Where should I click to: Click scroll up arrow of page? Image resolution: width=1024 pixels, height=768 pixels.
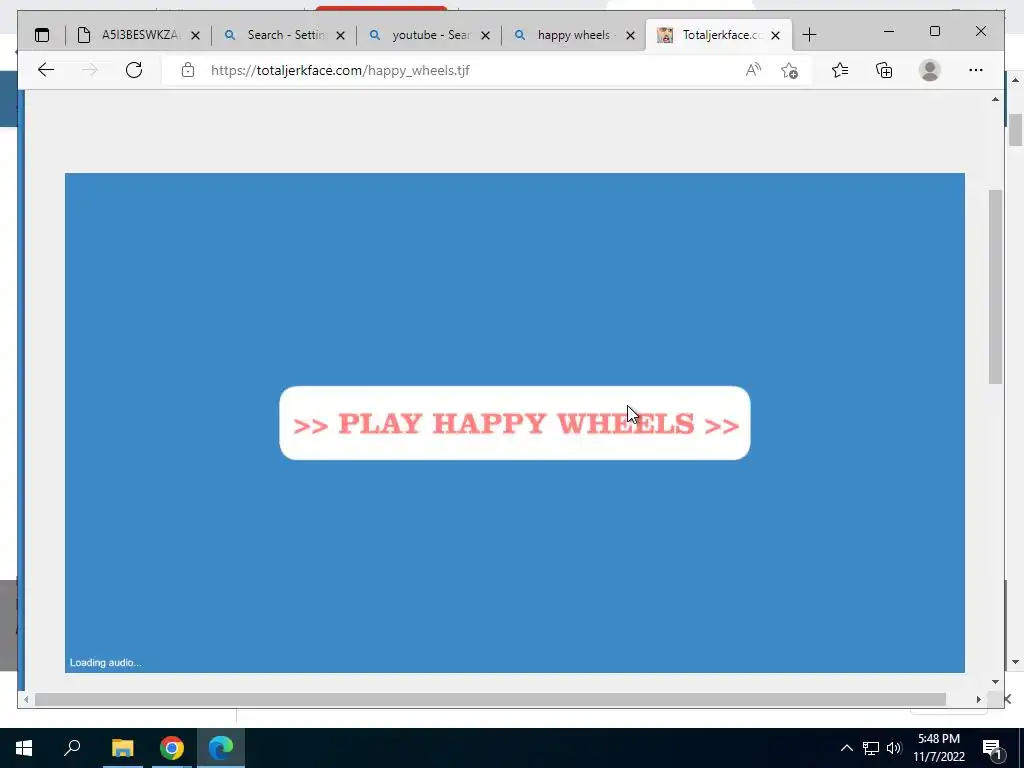[995, 99]
